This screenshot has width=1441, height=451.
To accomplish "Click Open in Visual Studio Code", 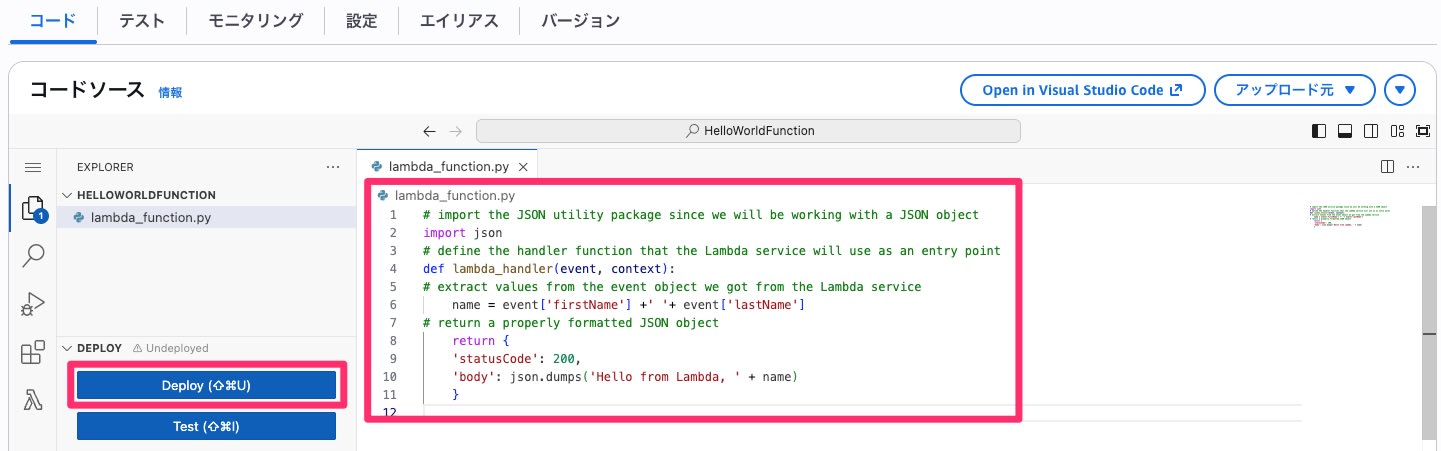I will coord(1082,90).
